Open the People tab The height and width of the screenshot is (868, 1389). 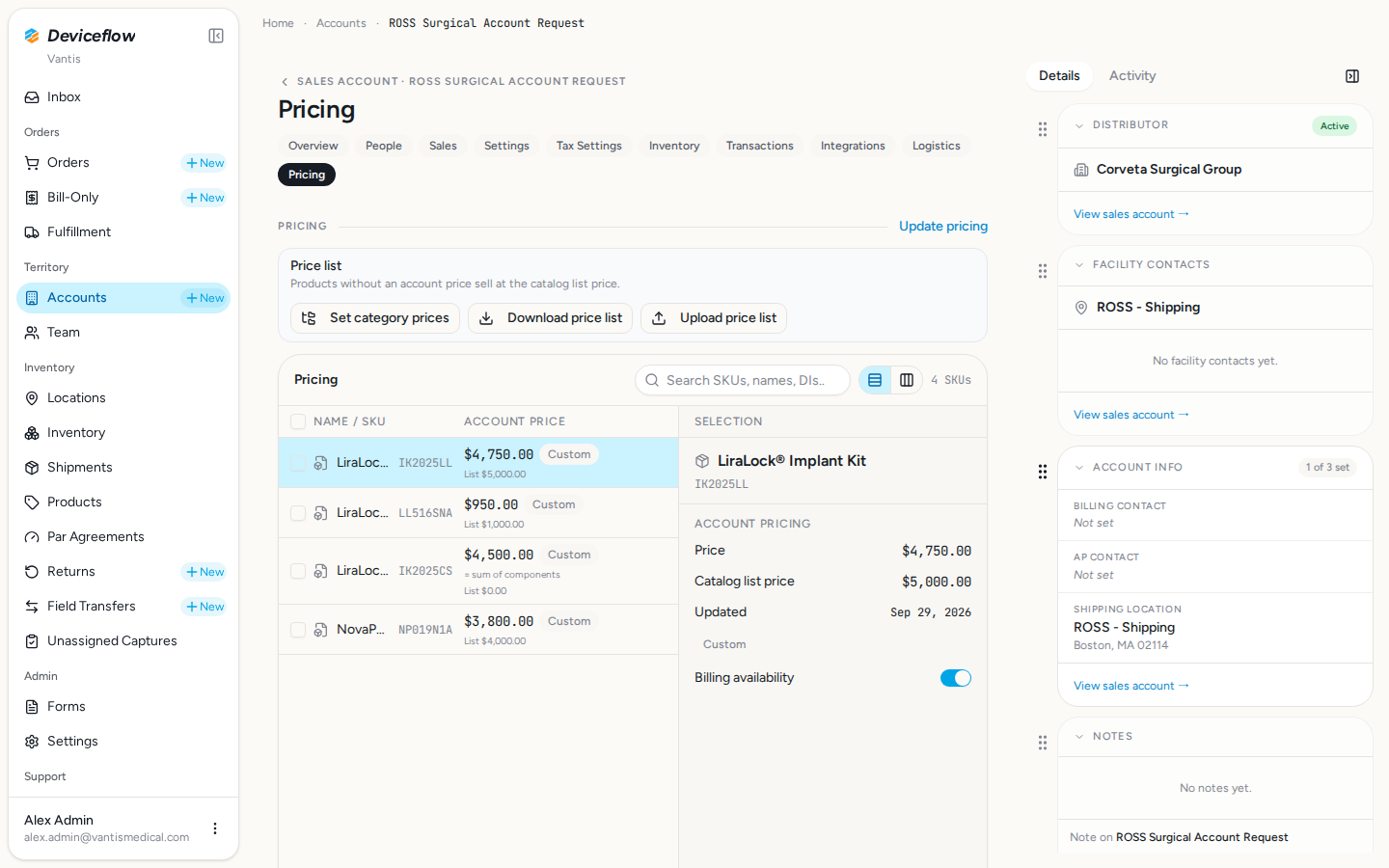pyautogui.click(x=384, y=146)
